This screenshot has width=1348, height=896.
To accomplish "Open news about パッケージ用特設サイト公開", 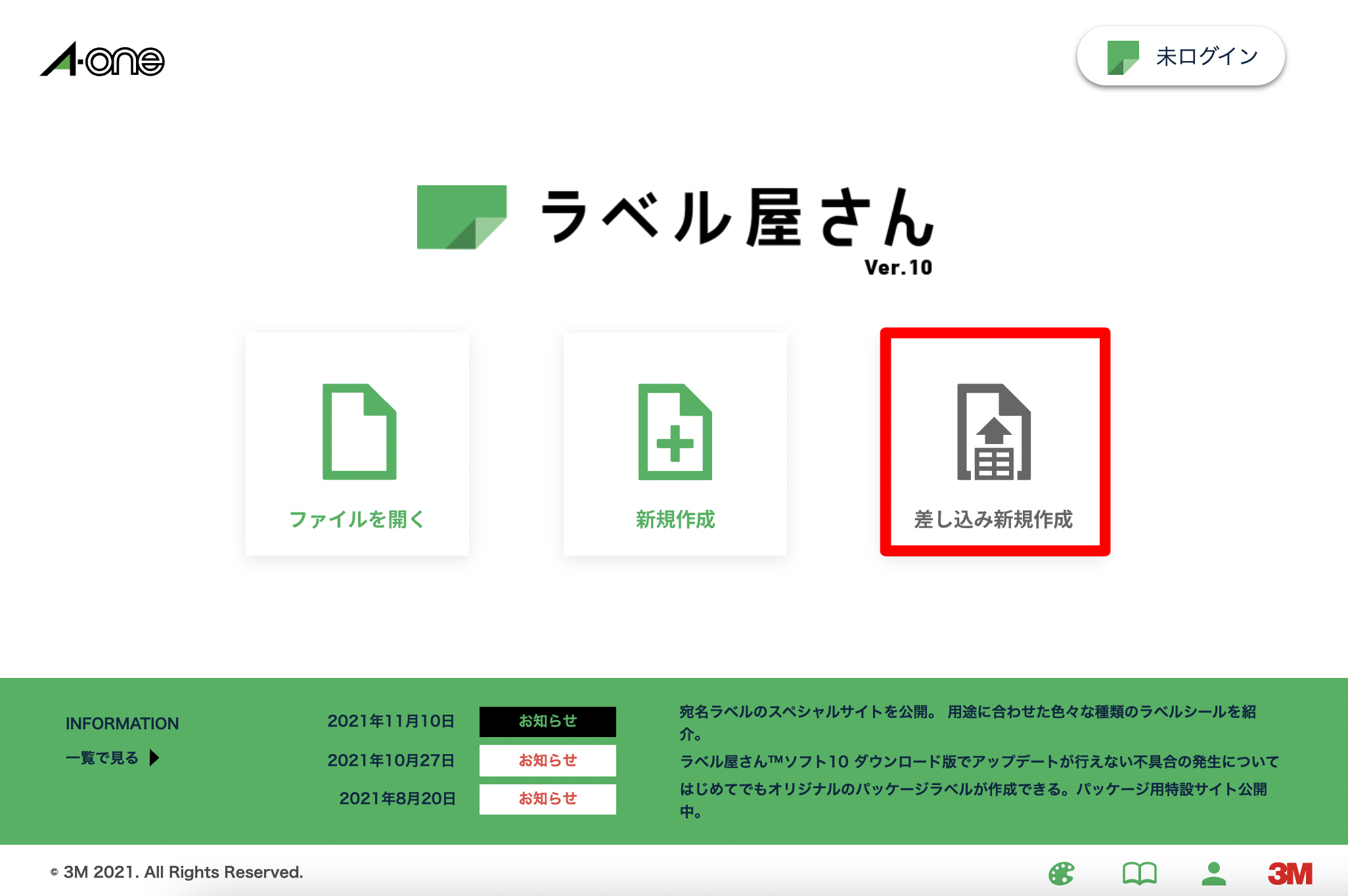I will pos(974,799).
